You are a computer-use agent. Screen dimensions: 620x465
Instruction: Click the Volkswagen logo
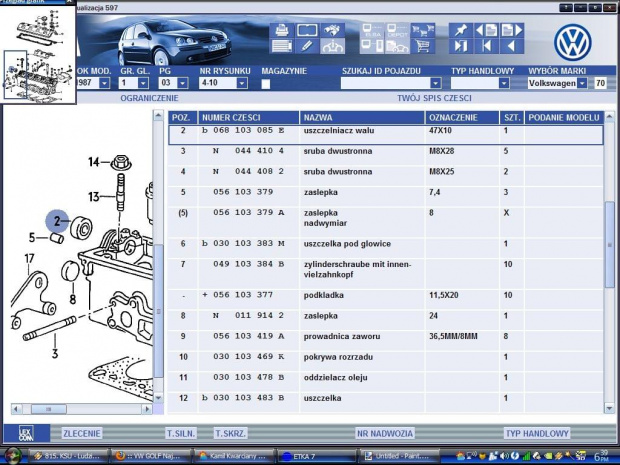pos(573,42)
